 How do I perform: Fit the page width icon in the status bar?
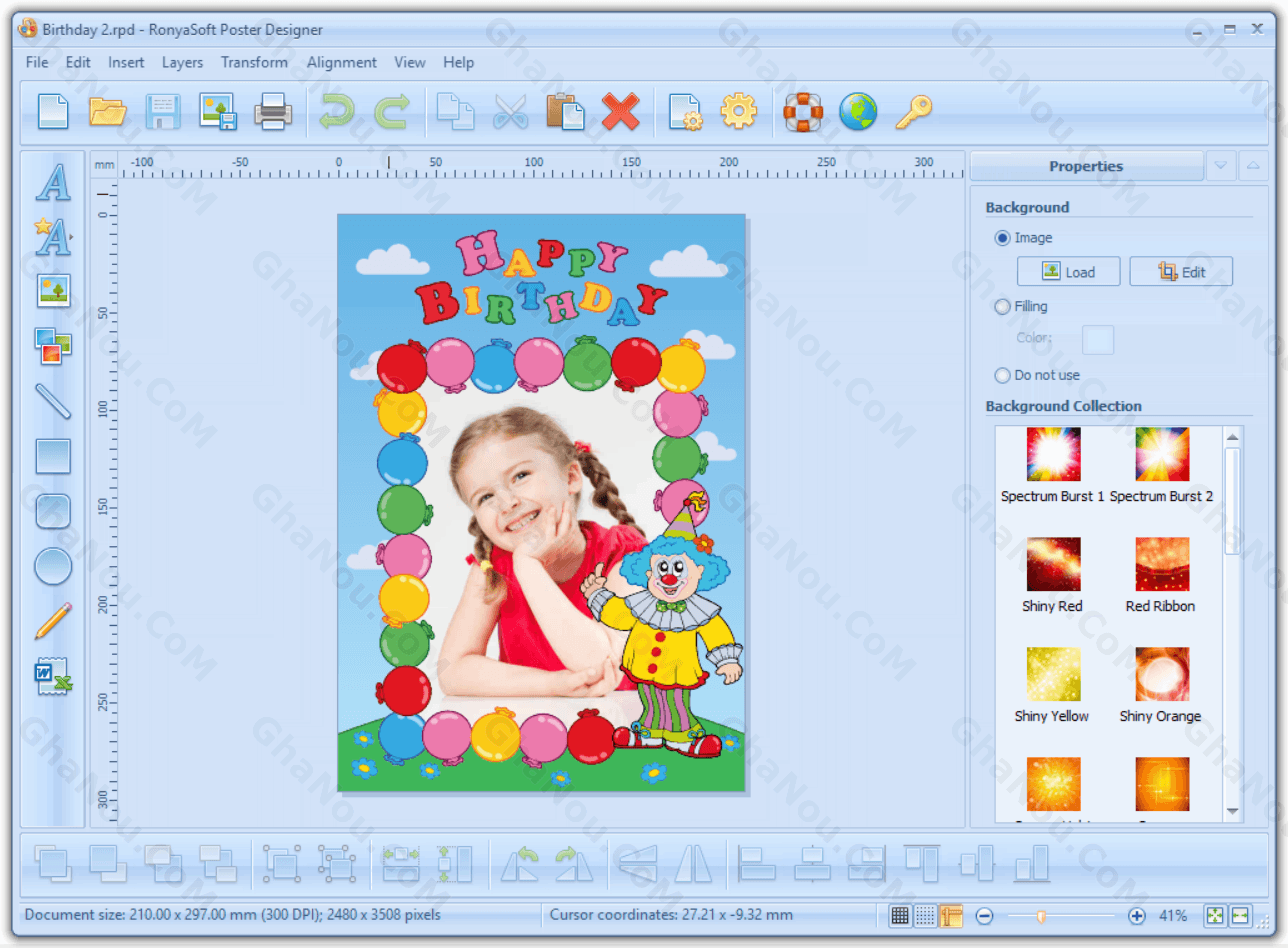[1241, 916]
